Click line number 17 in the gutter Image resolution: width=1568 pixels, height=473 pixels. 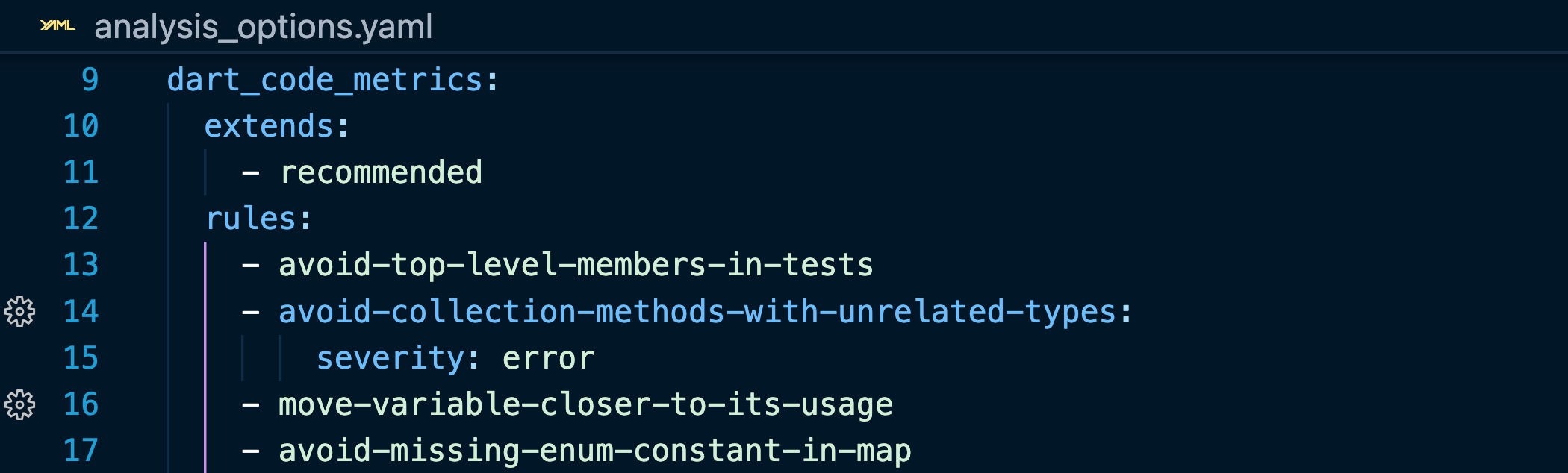coord(81,451)
